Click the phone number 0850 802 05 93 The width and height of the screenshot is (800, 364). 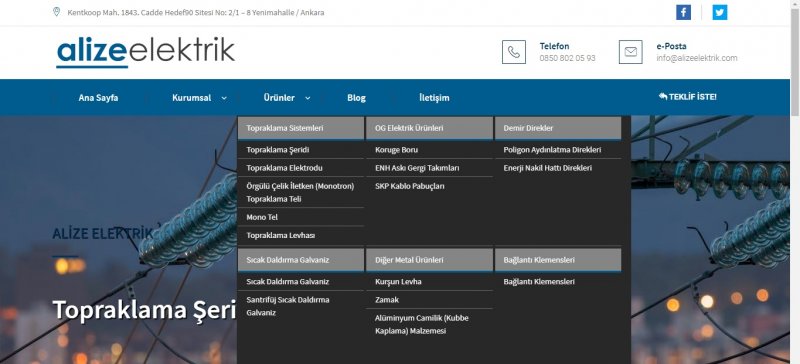(567, 58)
